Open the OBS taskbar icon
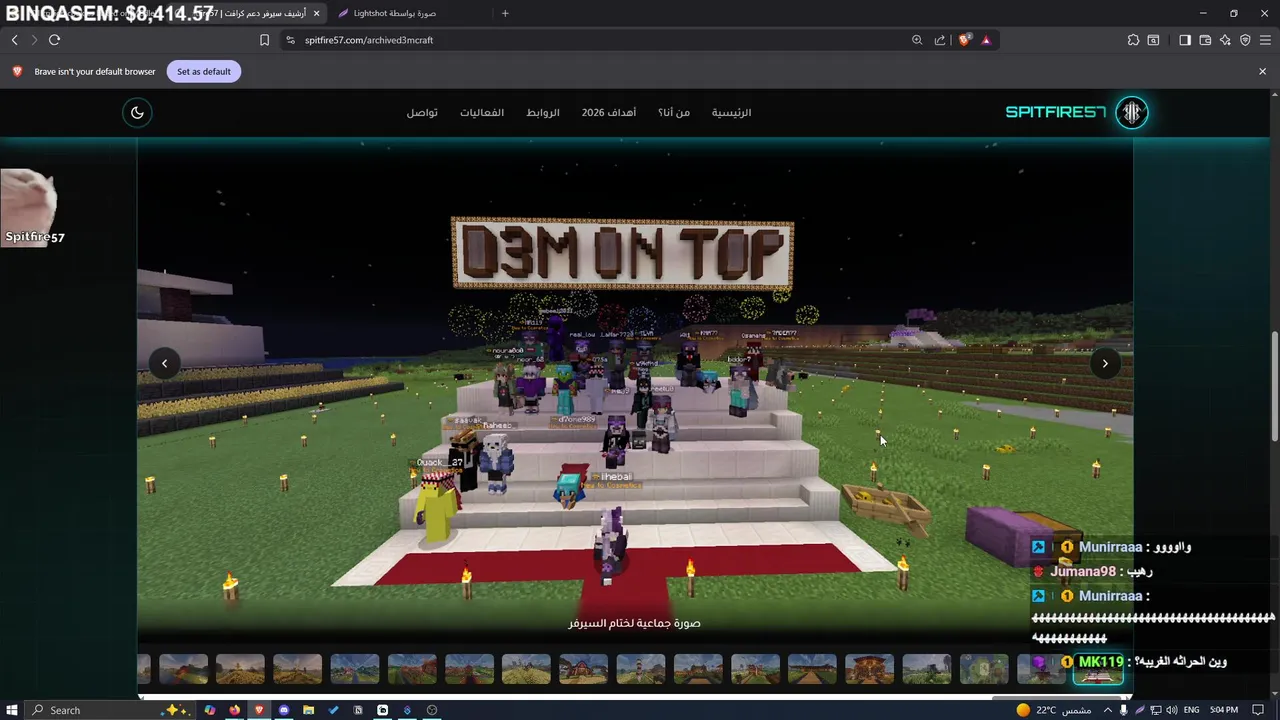 [432, 710]
